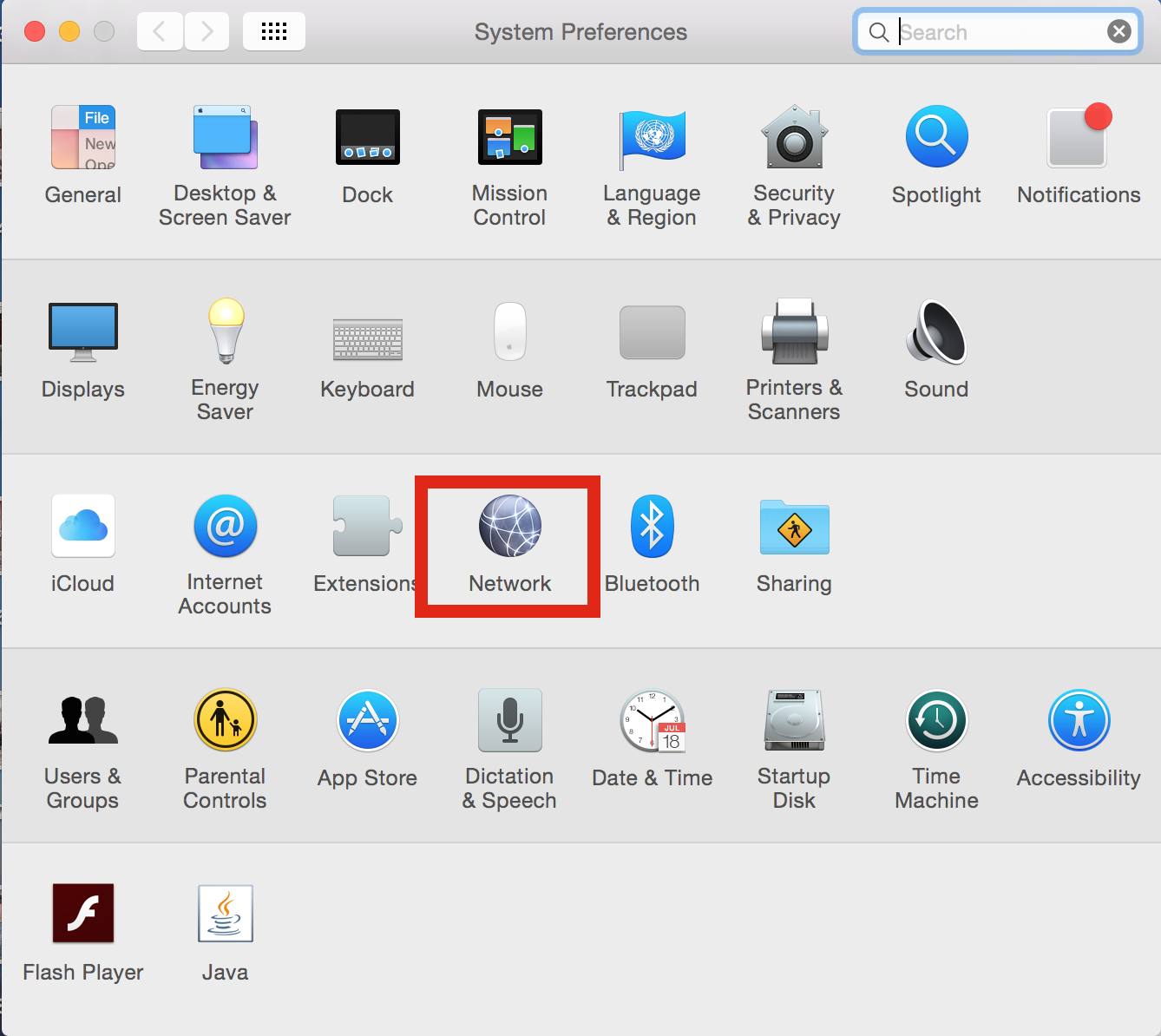
Task: Click the Show All grid button
Action: point(274,32)
